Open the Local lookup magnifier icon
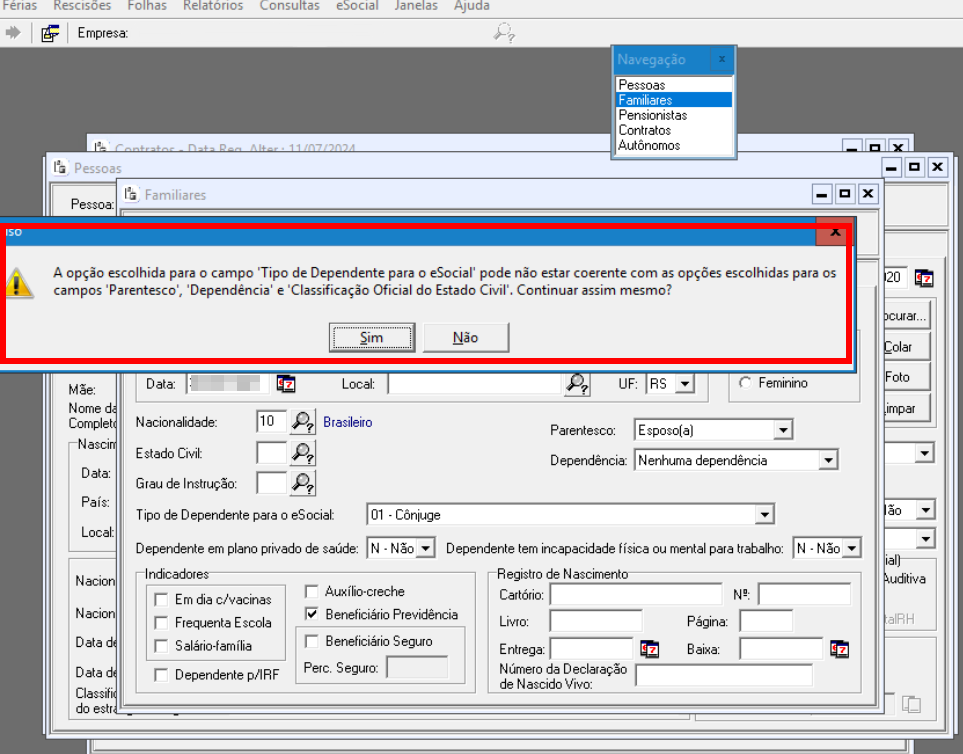963x754 pixels. tap(577, 384)
